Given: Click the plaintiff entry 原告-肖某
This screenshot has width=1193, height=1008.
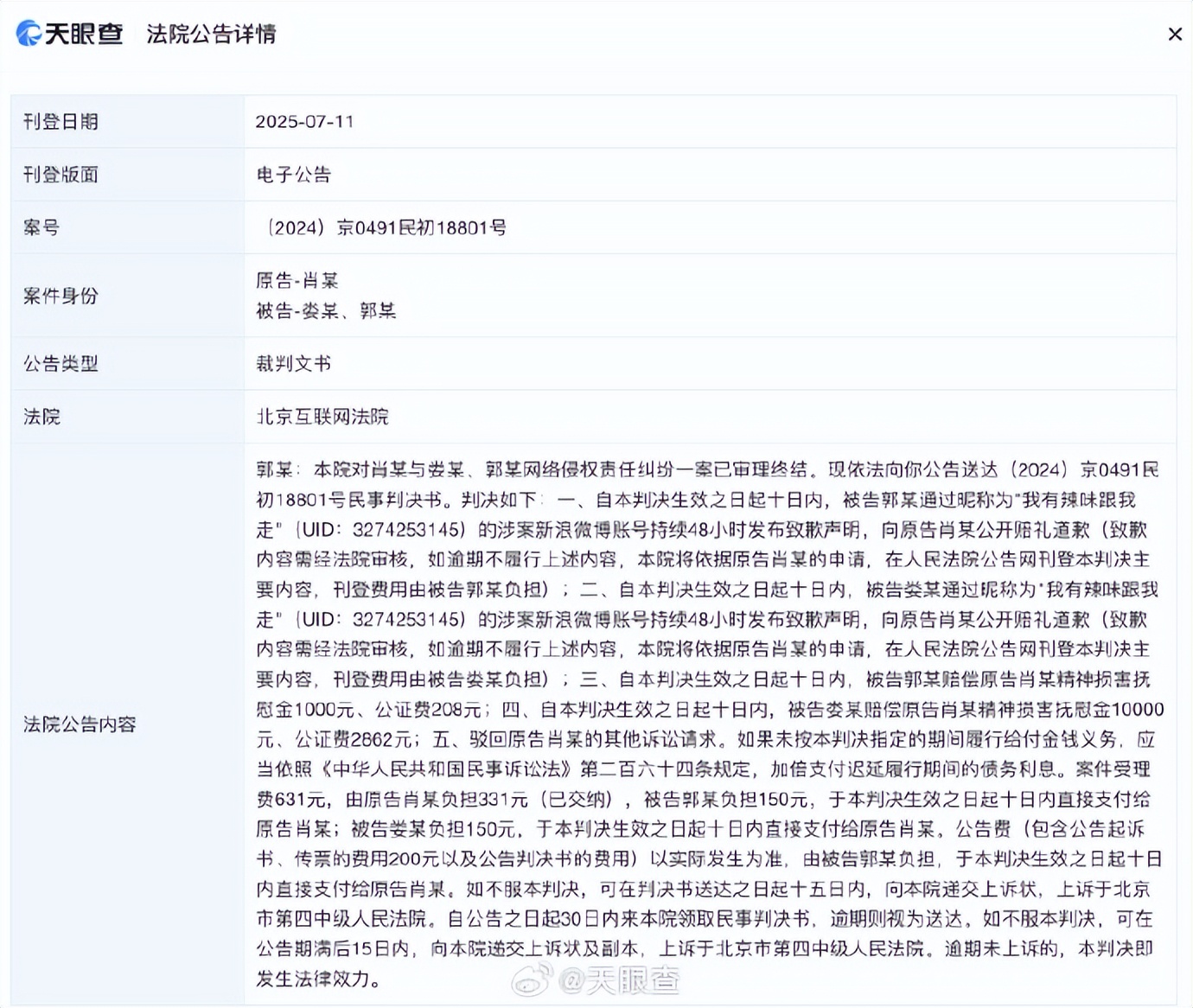Looking at the screenshot, I should 297,280.
